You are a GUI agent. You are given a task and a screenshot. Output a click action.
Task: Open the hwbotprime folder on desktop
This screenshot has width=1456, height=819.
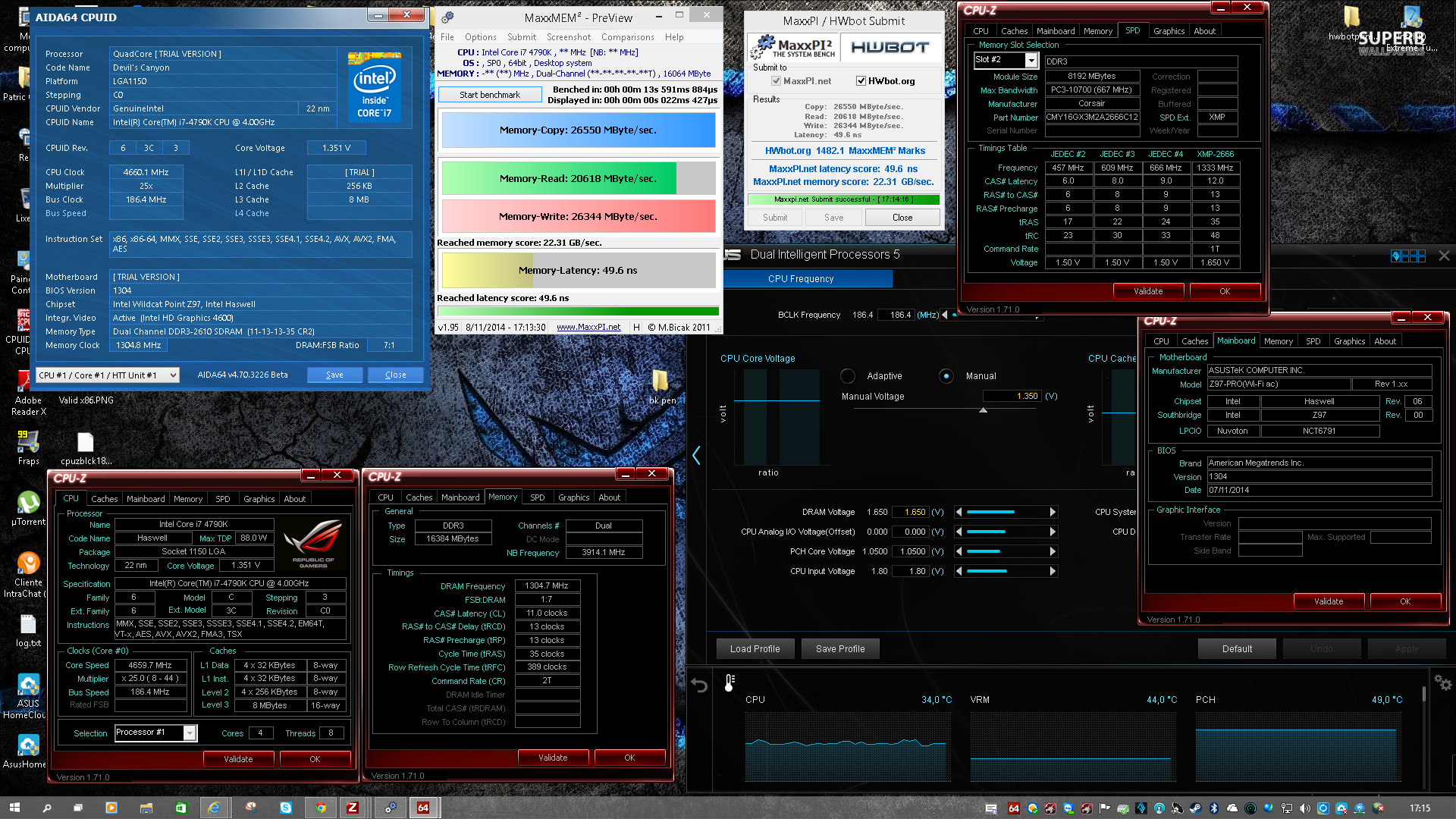(1351, 23)
